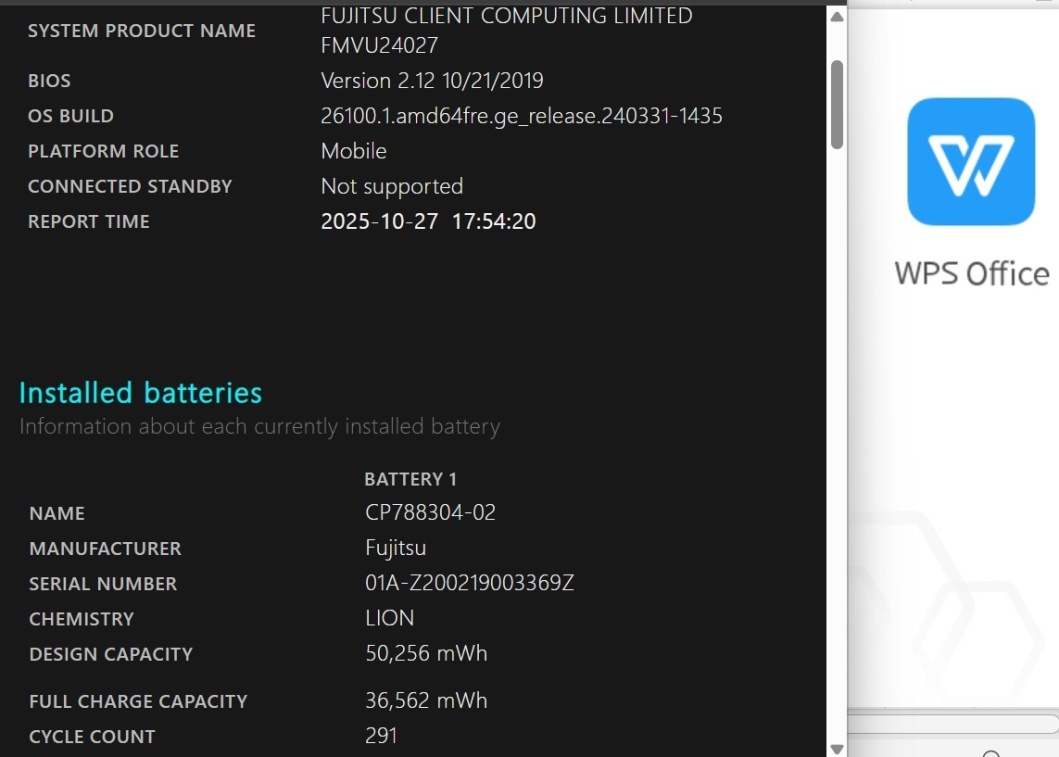Select the battery name CP788304-02
1059x757 pixels.
pyautogui.click(x=430, y=513)
